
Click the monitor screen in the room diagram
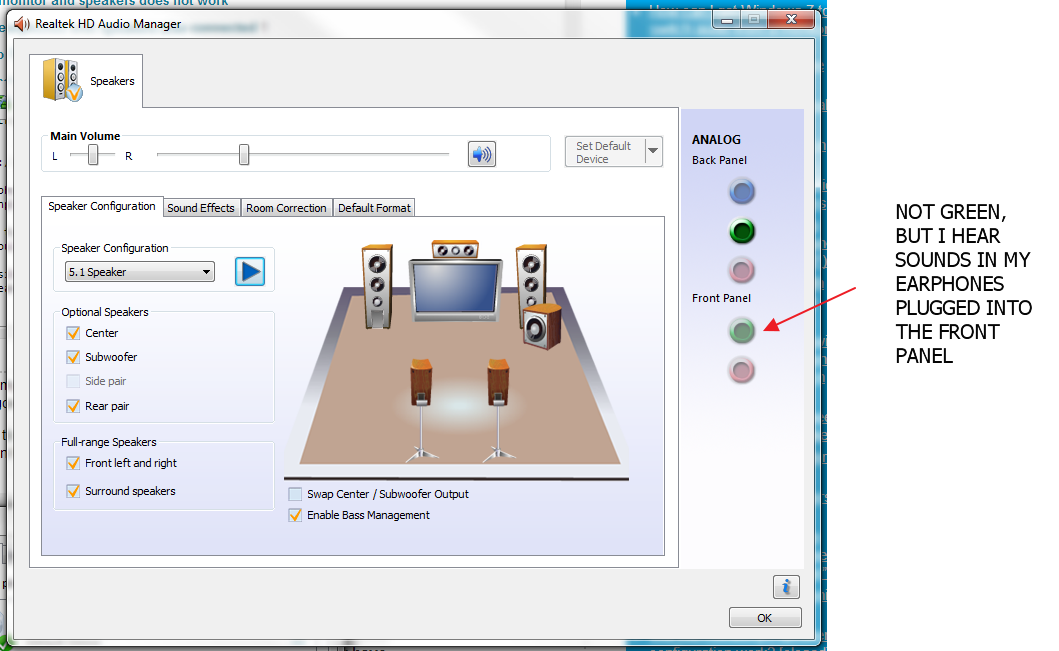(455, 289)
